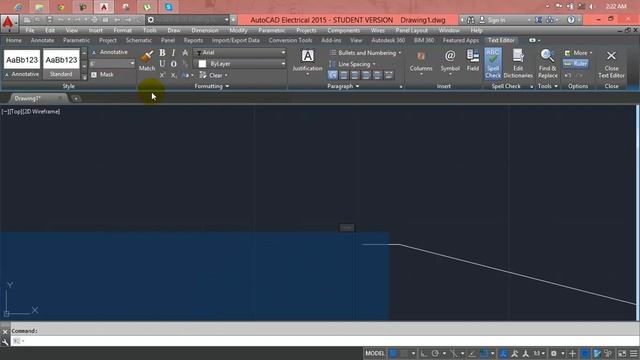
Task: Click the search binoculars icon
Action: coord(471,20)
